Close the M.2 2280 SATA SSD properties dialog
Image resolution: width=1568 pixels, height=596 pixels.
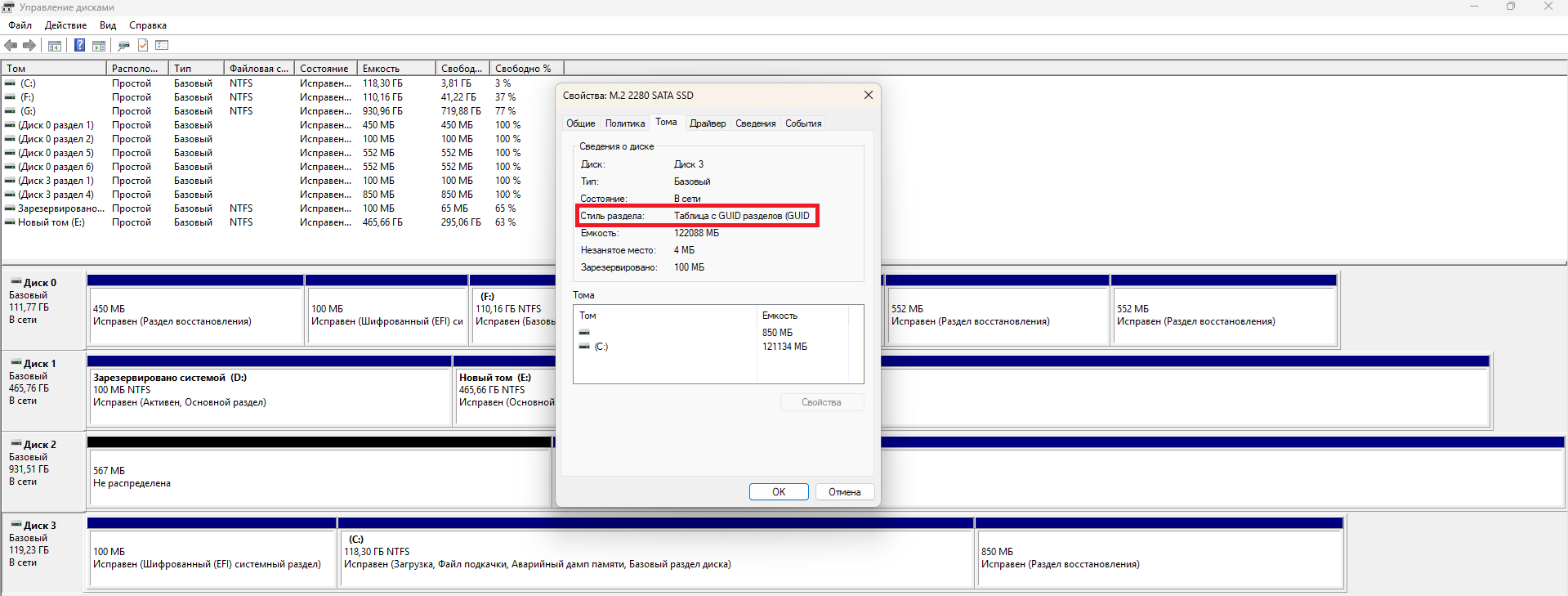point(868,96)
